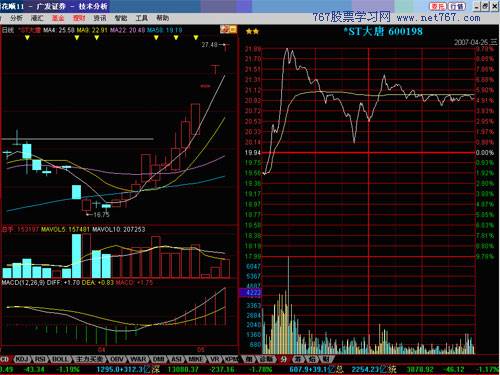
Task: Switch to the BOLL indicator tab
Action: click(60, 359)
